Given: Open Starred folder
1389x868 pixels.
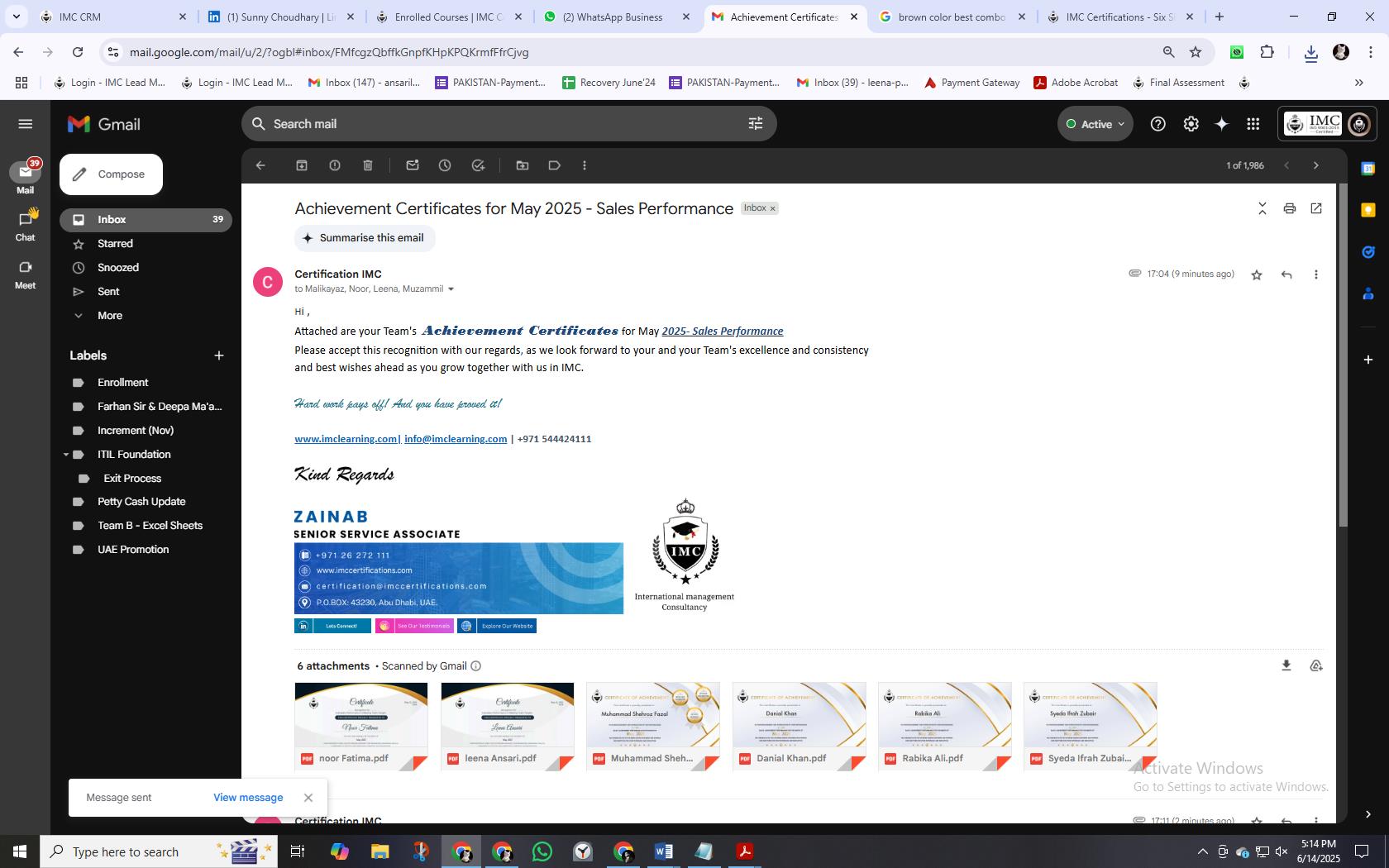Looking at the screenshot, I should (x=115, y=244).
